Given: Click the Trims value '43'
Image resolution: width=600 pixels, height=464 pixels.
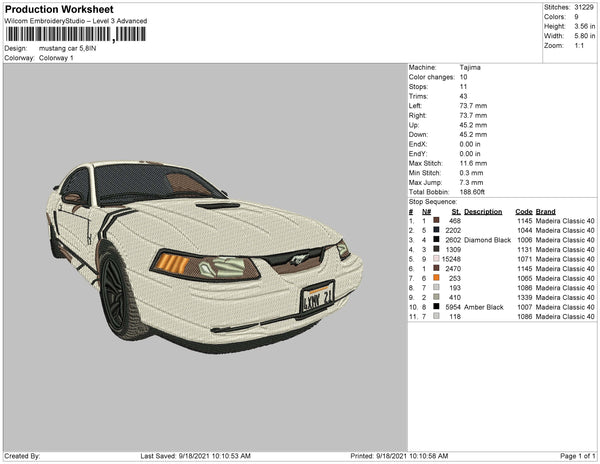Looking at the screenshot, I should coord(463,96).
